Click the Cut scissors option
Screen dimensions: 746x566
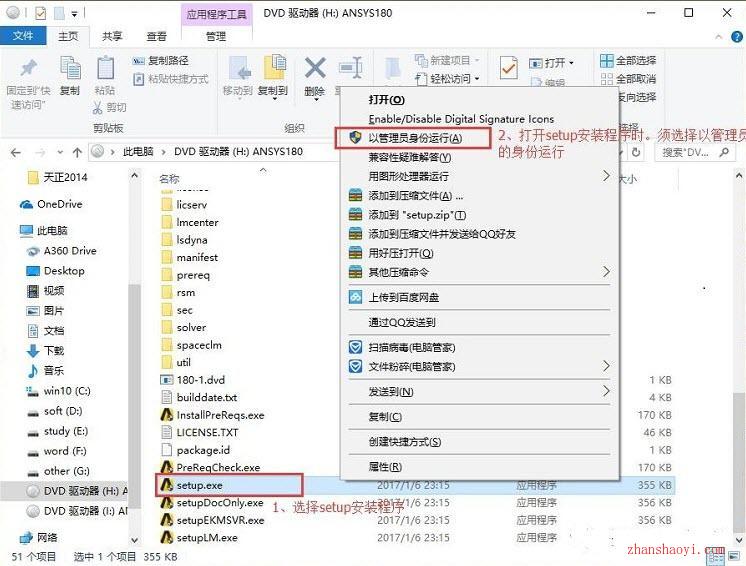[x=109, y=107]
